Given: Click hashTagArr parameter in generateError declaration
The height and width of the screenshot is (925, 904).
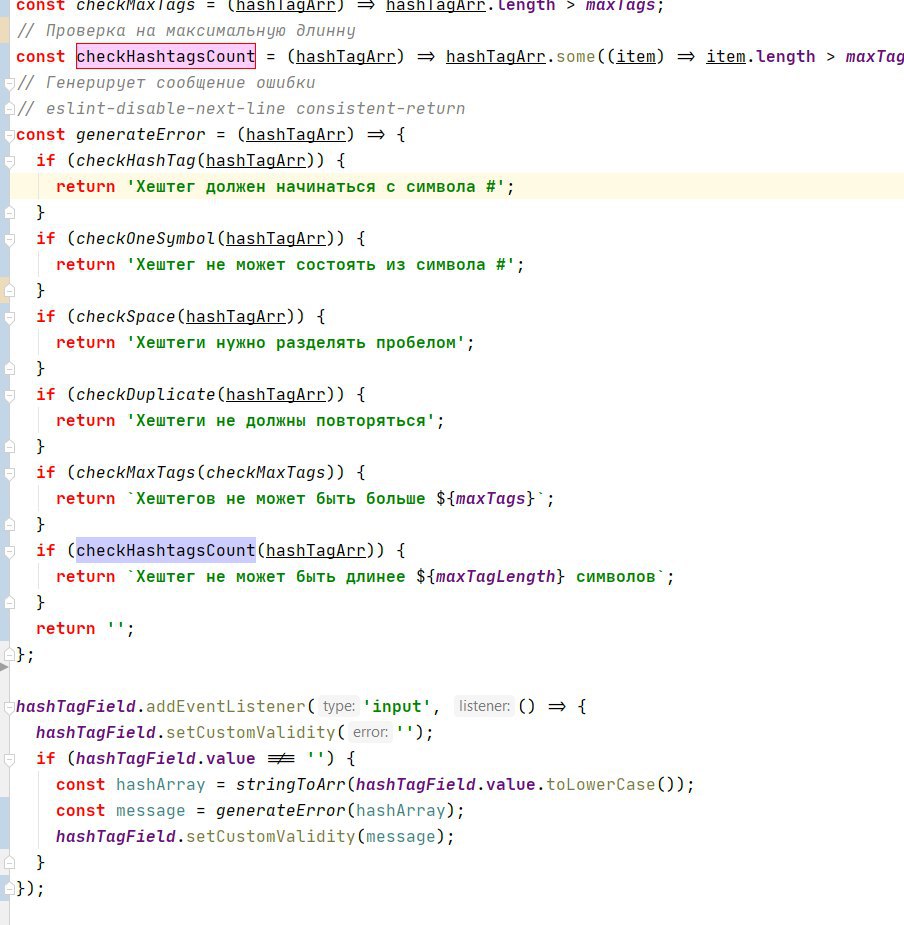Looking at the screenshot, I should 296,135.
